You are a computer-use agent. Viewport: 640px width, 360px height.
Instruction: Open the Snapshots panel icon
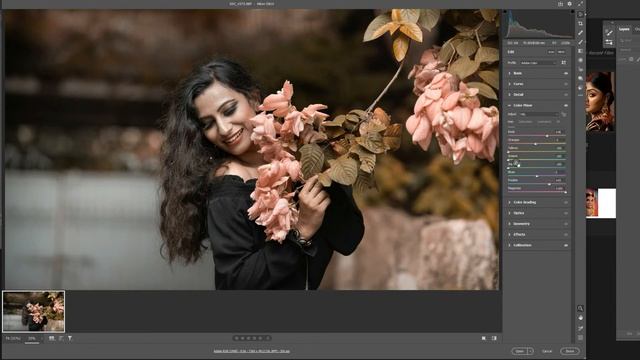[x=580, y=78]
